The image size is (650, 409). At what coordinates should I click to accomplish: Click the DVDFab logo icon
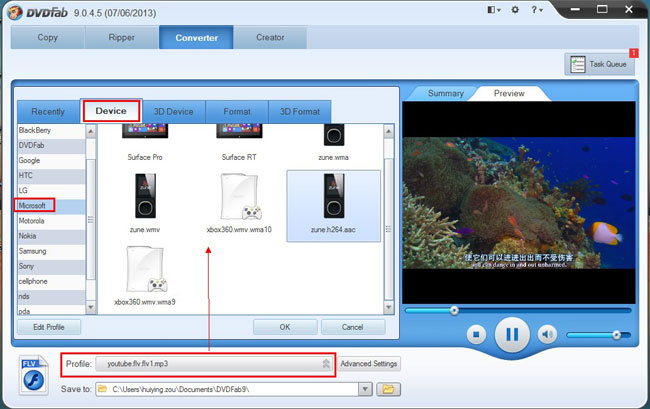[x=15, y=12]
